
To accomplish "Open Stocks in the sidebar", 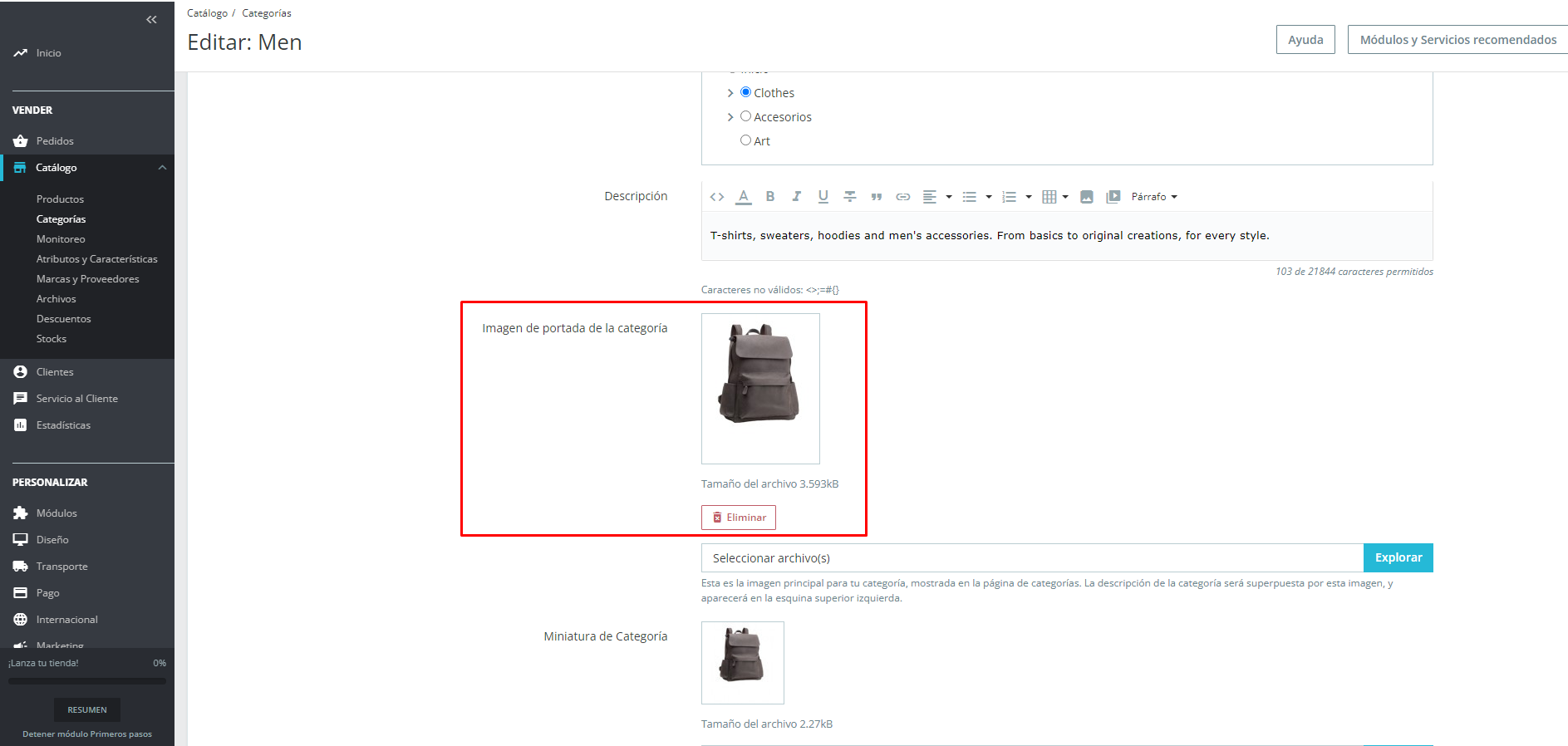I will click(x=51, y=339).
